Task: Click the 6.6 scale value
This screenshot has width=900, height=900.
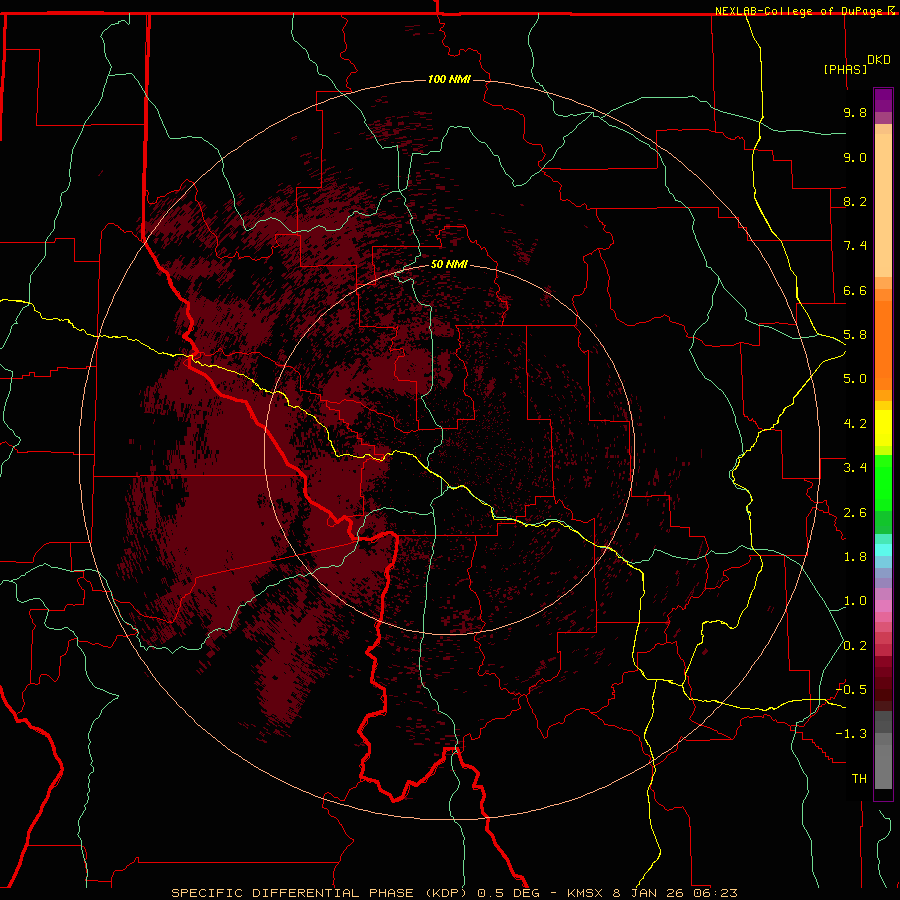Action: [x=855, y=291]
